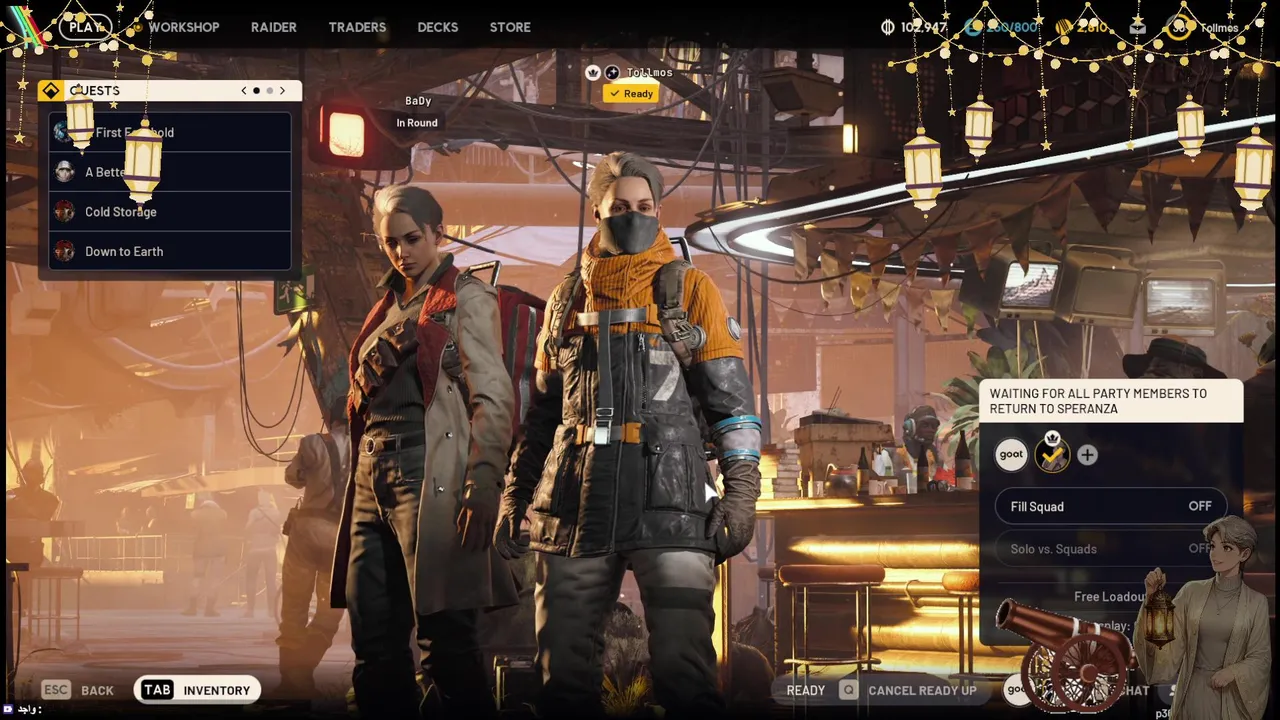Viewport: 1280px width, 720px height.
Task: Click Cancel Ready Up button
Action: click(908, 690)
